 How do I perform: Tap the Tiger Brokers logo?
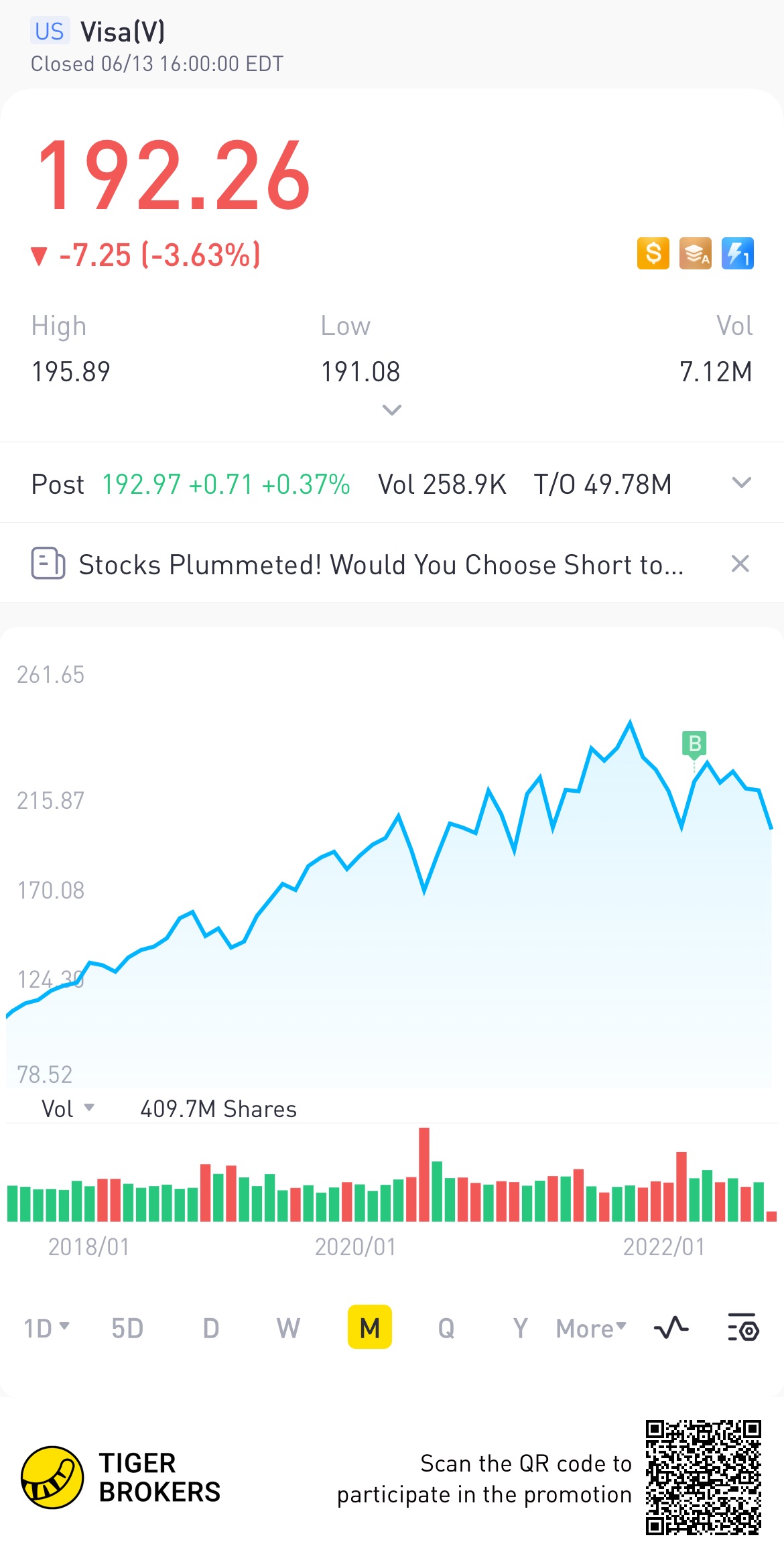[52, 1477]
